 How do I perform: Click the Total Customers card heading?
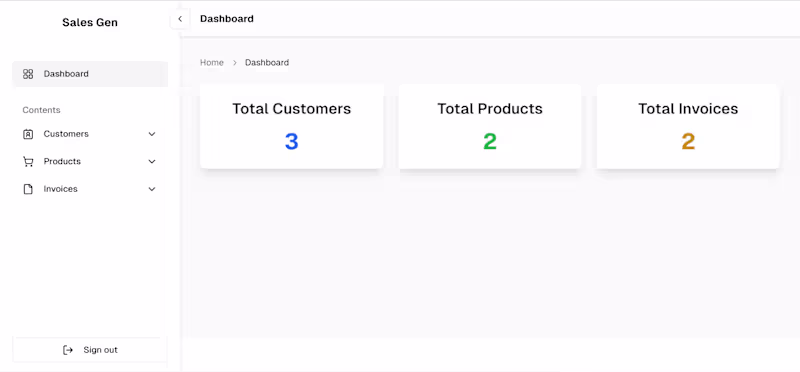[292, 109]
